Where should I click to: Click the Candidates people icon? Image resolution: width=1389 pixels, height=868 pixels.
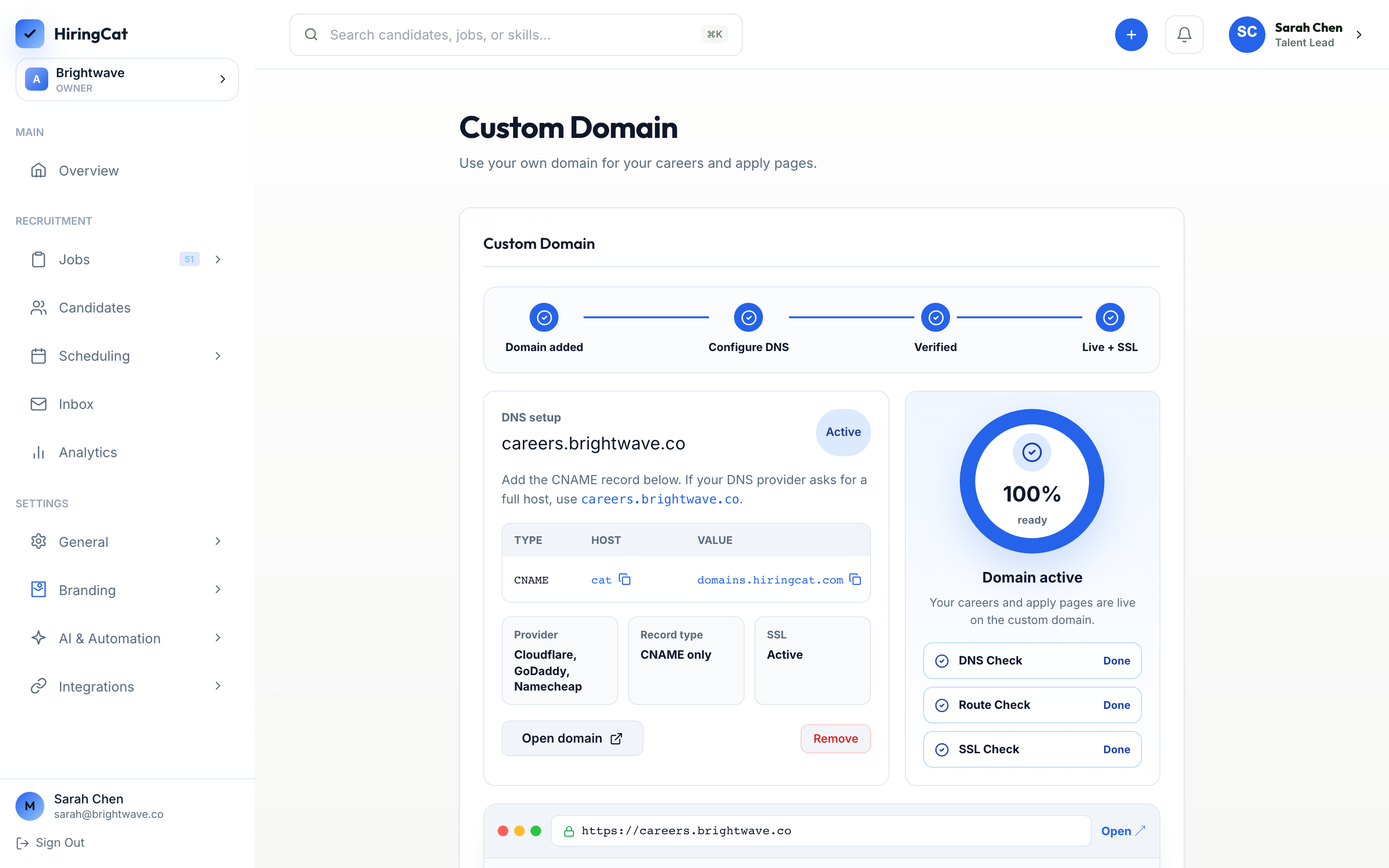[39, 308]
